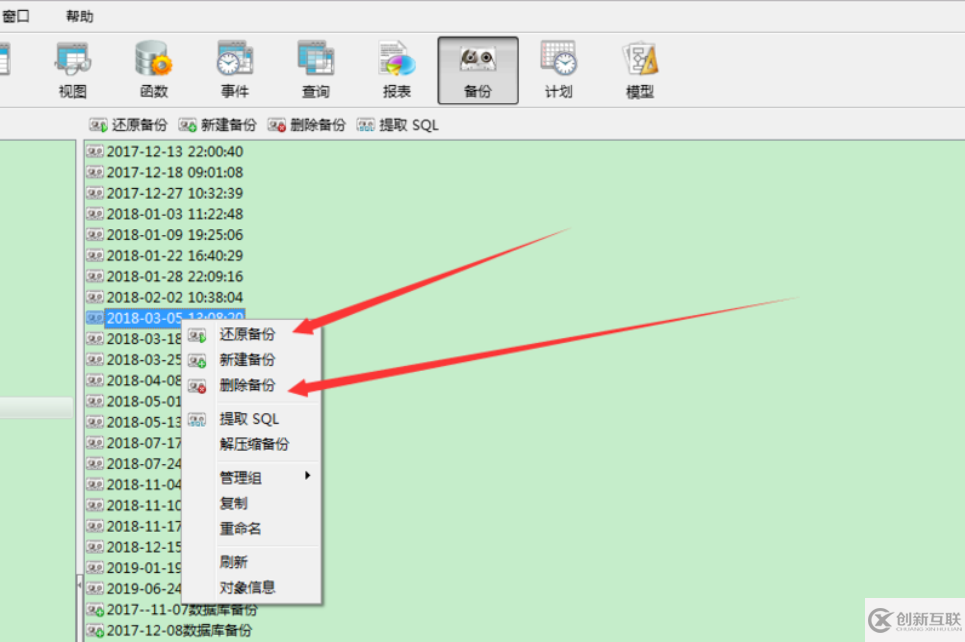Click the restore icon beside context-menu 还原备份
This screenshot has height=642, width=965.
tap(197, 335)
